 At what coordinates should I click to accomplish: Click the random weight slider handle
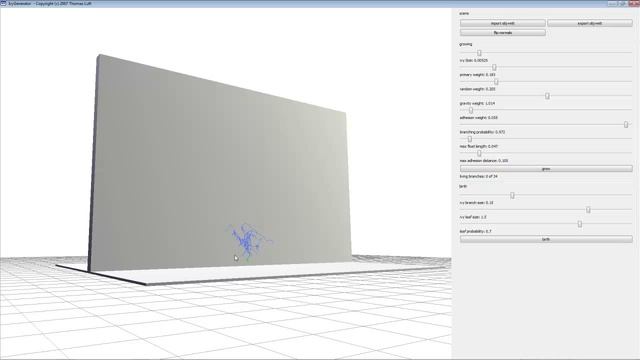(496, 82)
